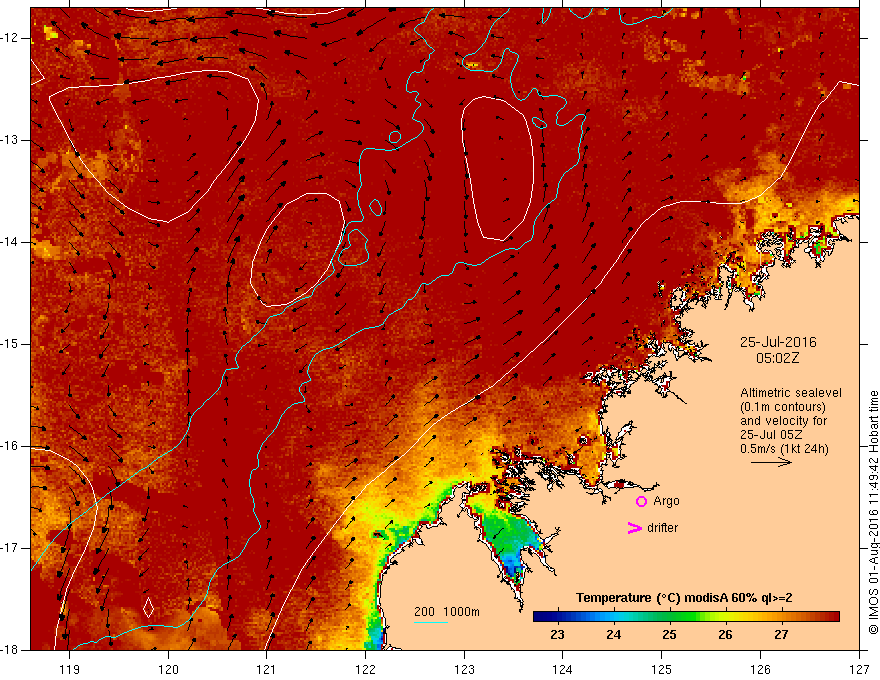Click longitude axis label '120'
This screenshot has width=880, height=680.
(x=168, y=669)
